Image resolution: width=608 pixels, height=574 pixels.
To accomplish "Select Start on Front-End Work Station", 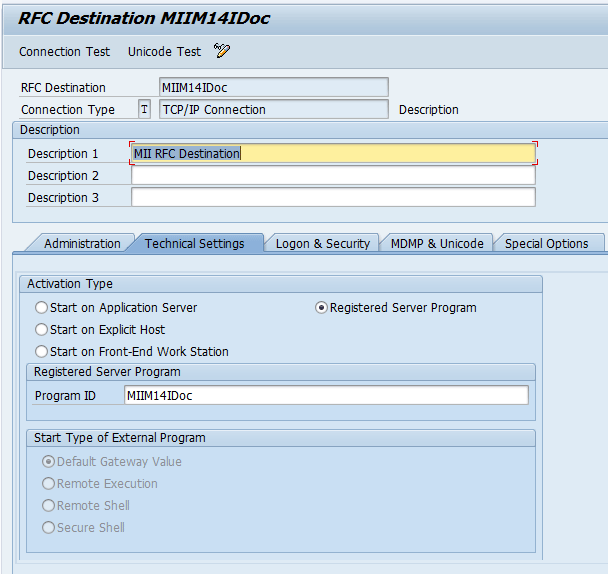I will [42, 352].
